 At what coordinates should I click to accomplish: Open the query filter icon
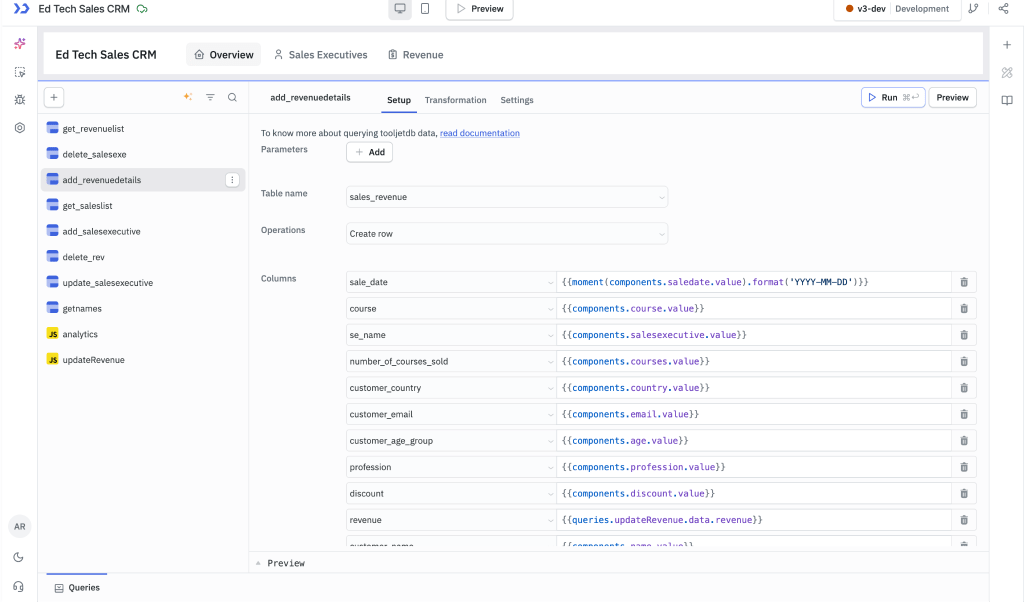[x=210, y=97]
